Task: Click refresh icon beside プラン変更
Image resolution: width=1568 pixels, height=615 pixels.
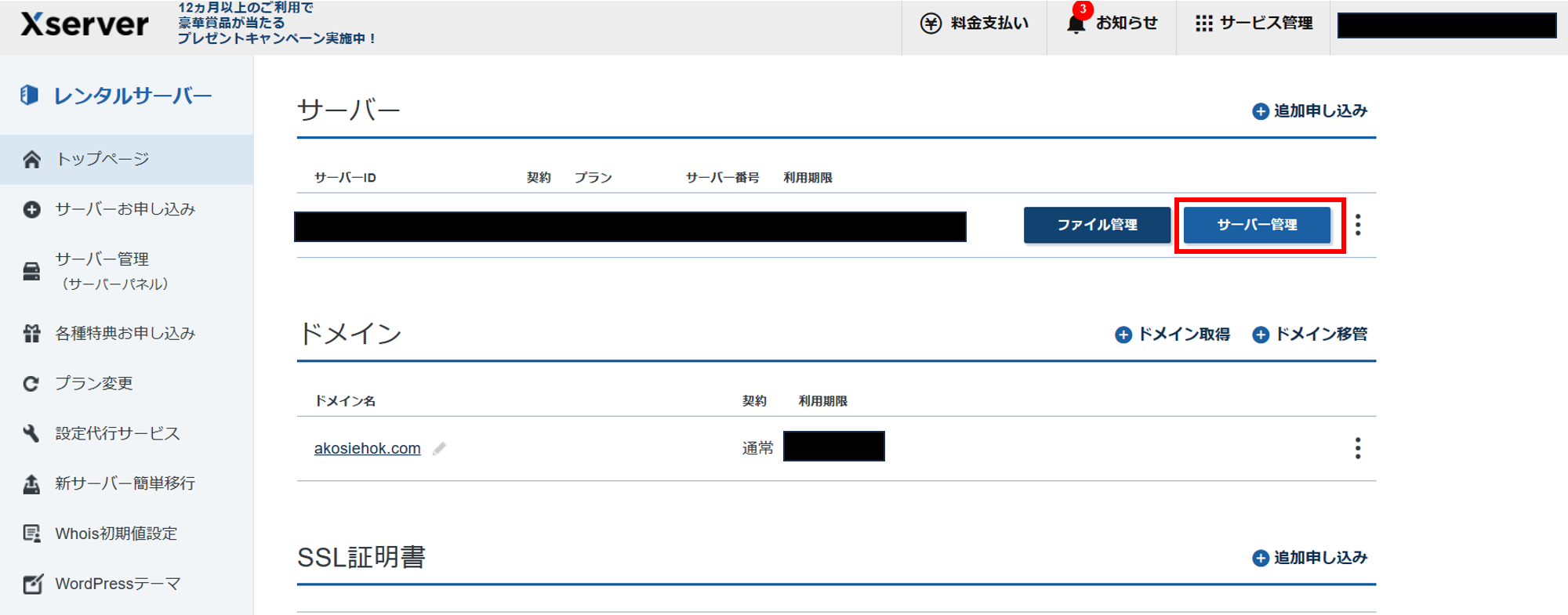Action: click(31, 383)
